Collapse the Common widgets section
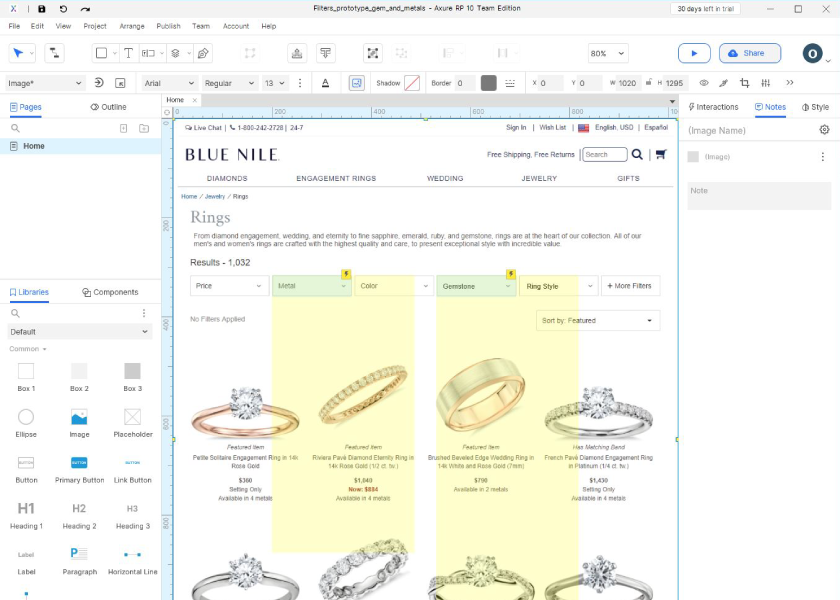The image size is (840, 600). click(x=28, y=349)
